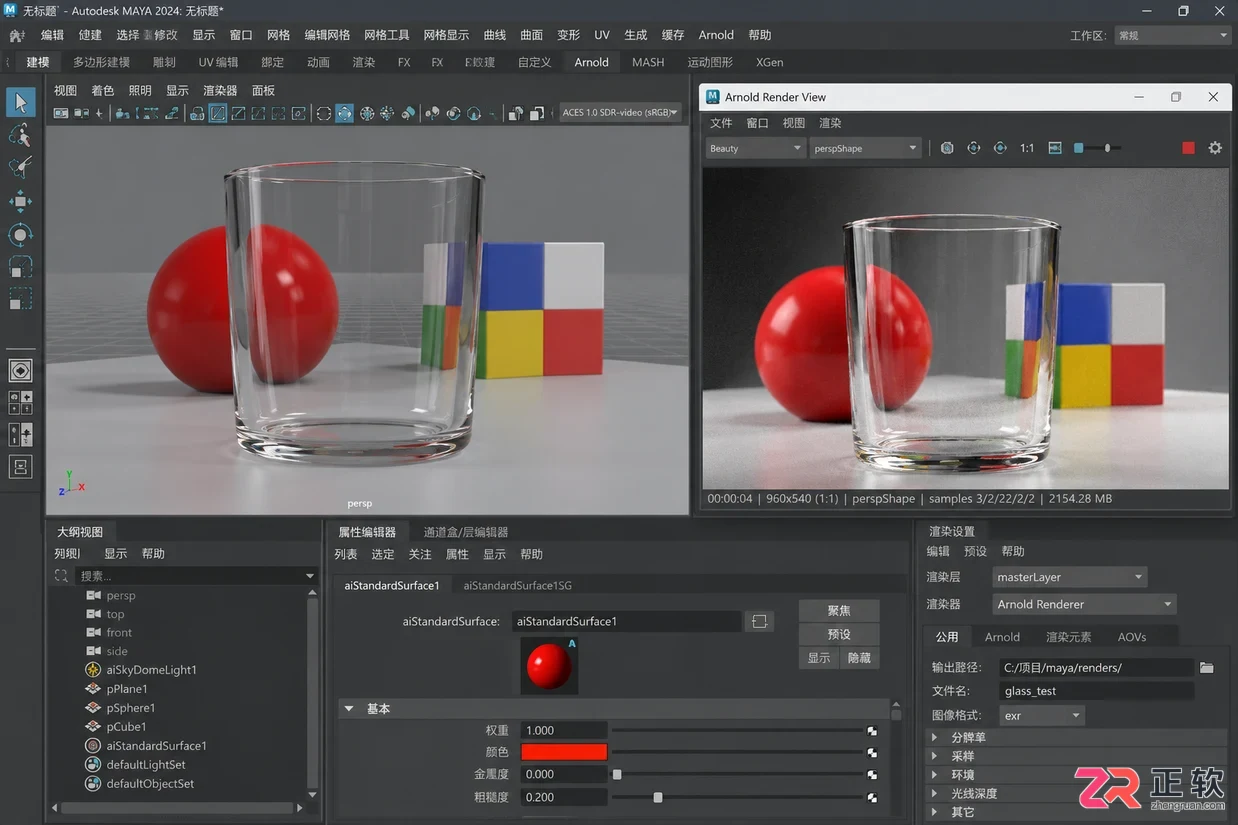This screenshot has height=825, width=1238.
Task: Open the AOVs tab in render settings
Action: click(1132, 637)
